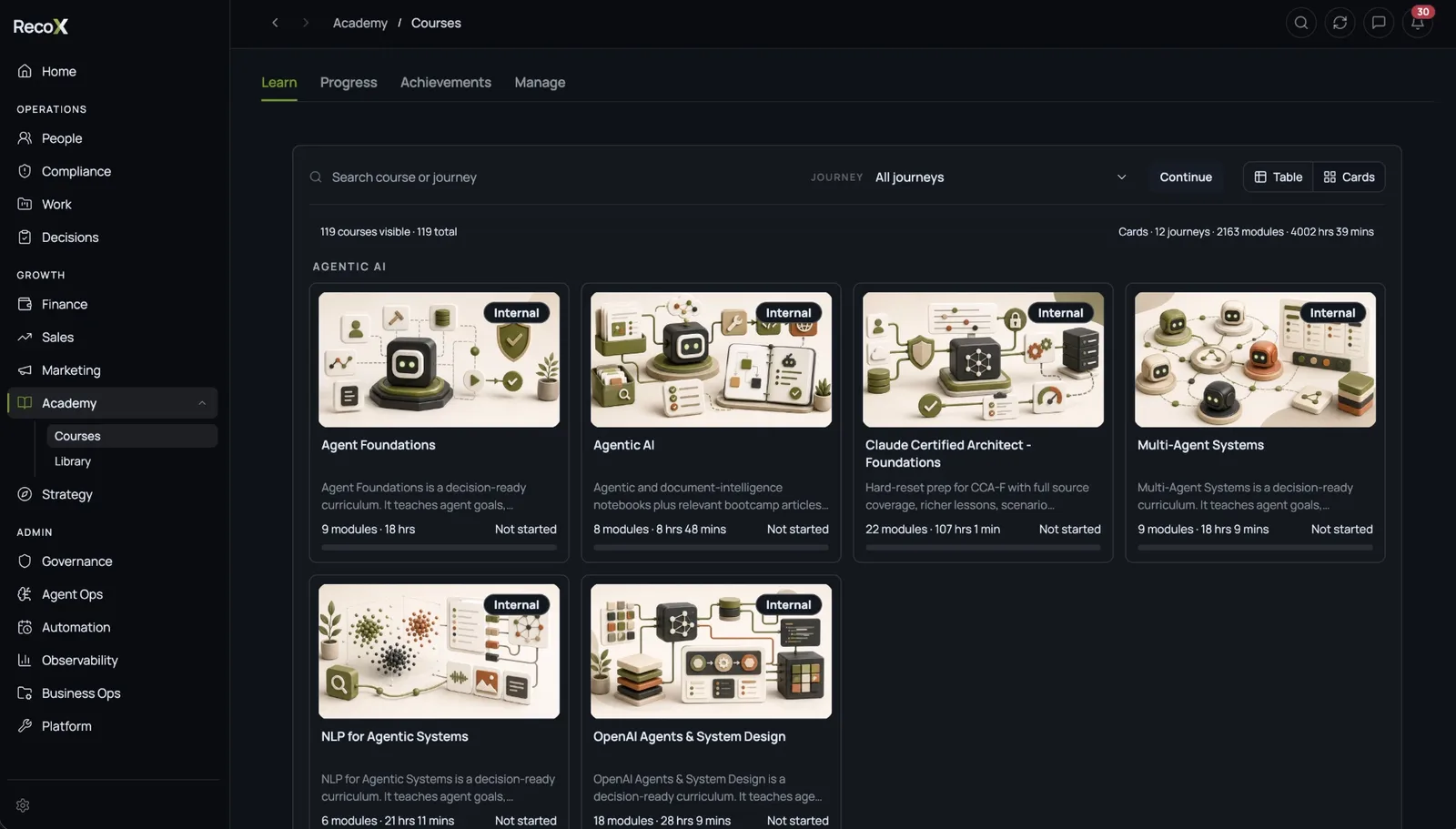Viewport: 1456px width, 829px height.
Task: Click the Sales trend icon
Action: coord(25,337)
